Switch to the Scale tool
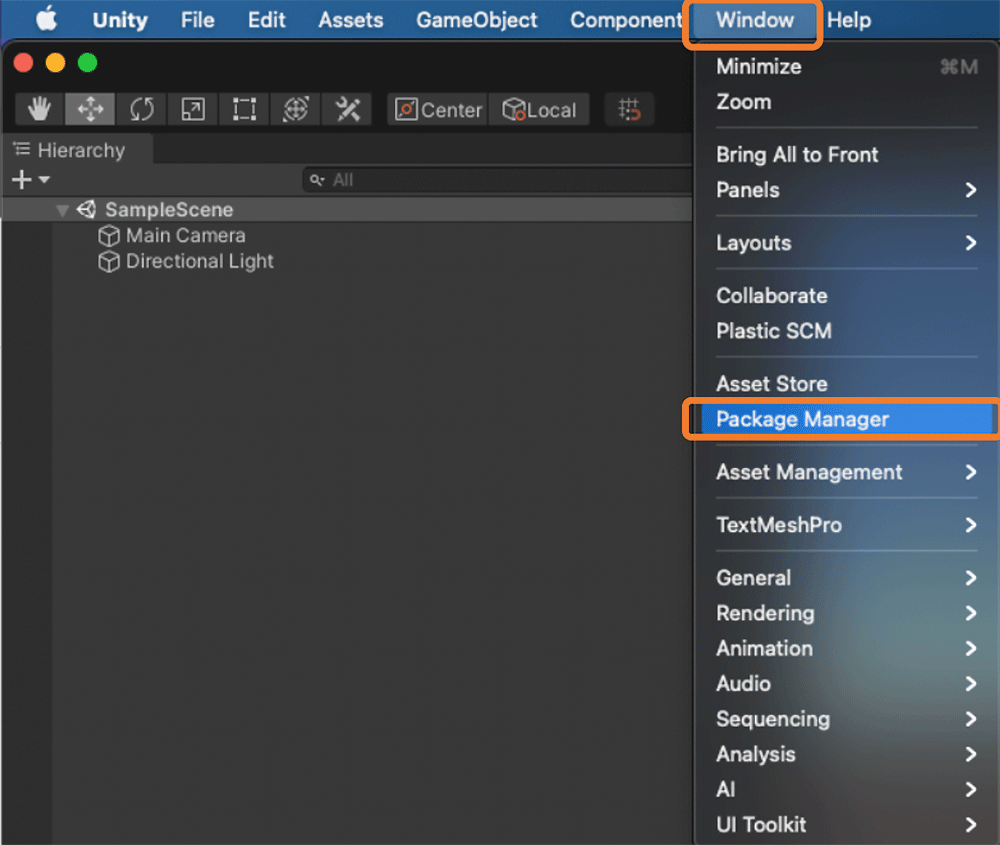Screen dimensions: 1000x845 pos(192,109)
